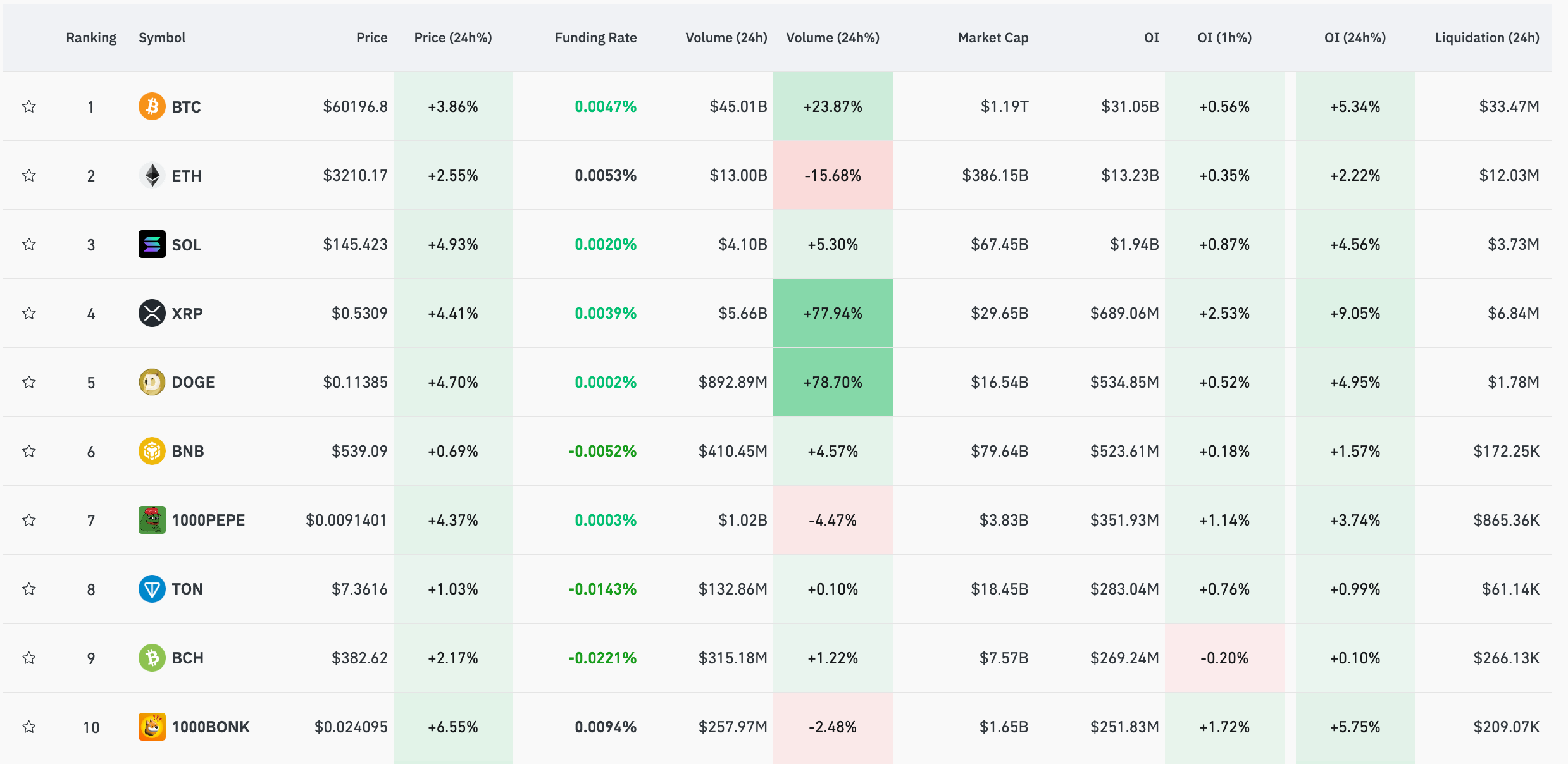Viewport: 1568px width, 764px height.
Task: Click ETH price $3210.17
Action: pos(355,175)
